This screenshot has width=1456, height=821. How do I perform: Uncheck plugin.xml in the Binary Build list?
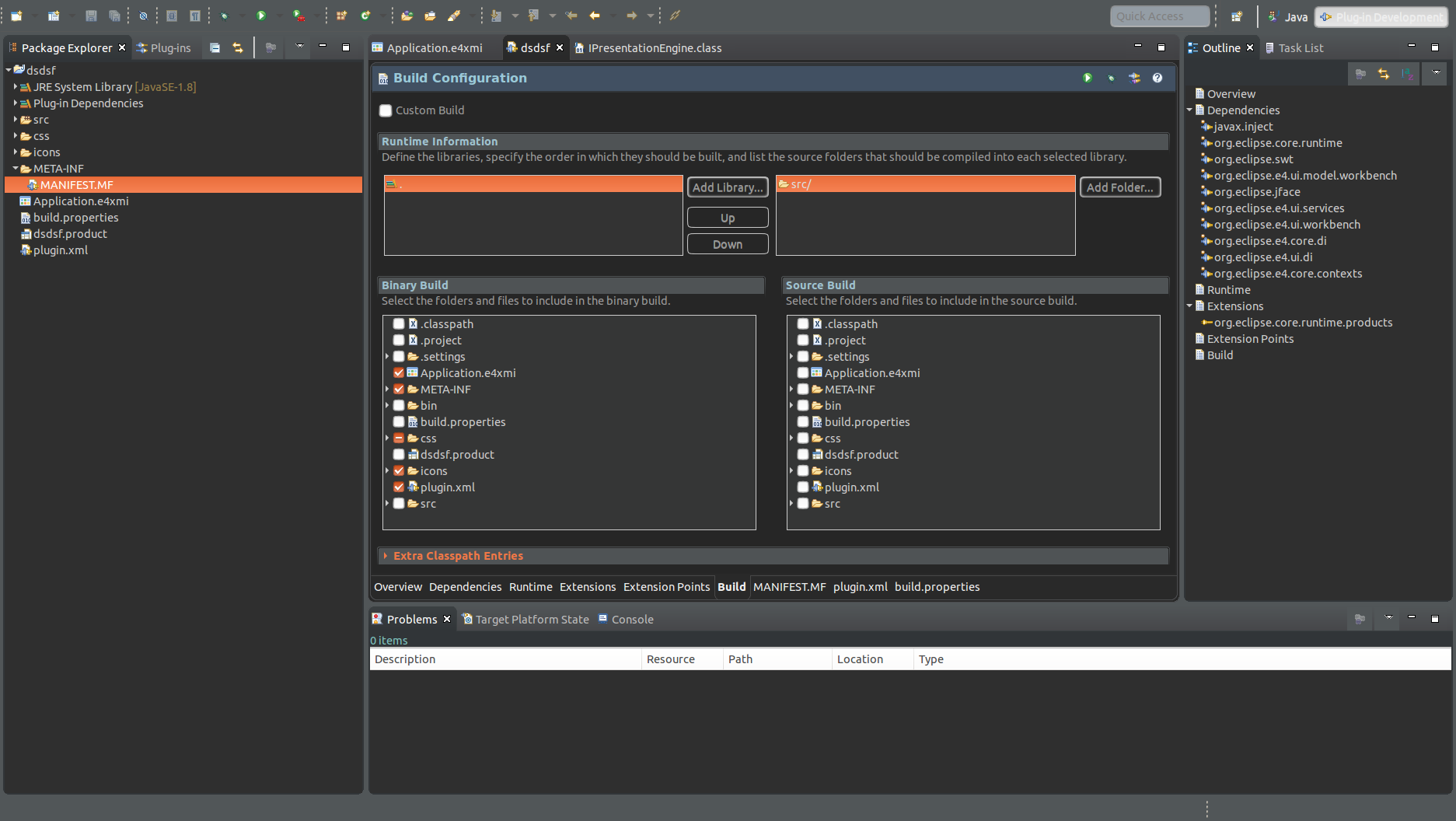(399, 487)
